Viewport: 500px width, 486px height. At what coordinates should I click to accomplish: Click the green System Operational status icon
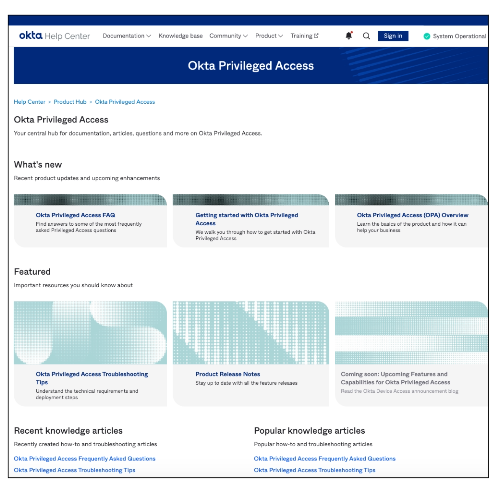[427, 36]
